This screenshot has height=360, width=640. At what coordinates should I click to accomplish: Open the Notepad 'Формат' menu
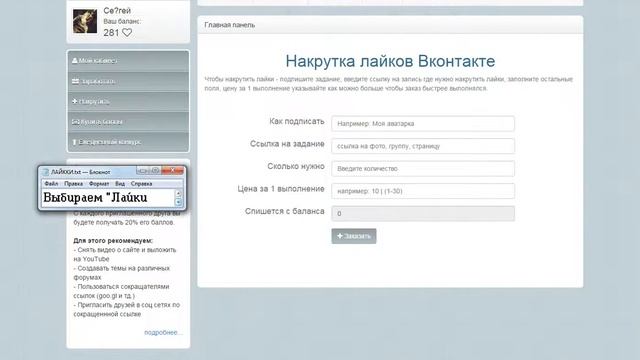pyautogui.click(x=99, y=184)
